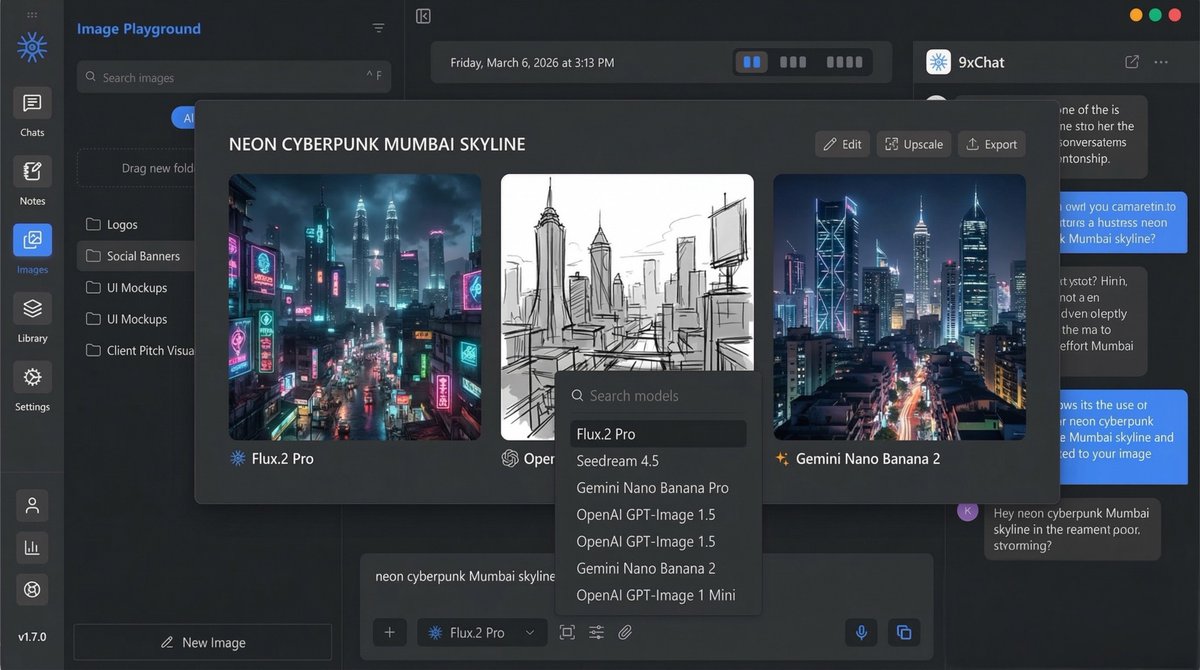Collapse the Image Playground panel with the arrow icon
Image resolution: width=1200 pixels, height=670 pixels.
tap(423, 16)
